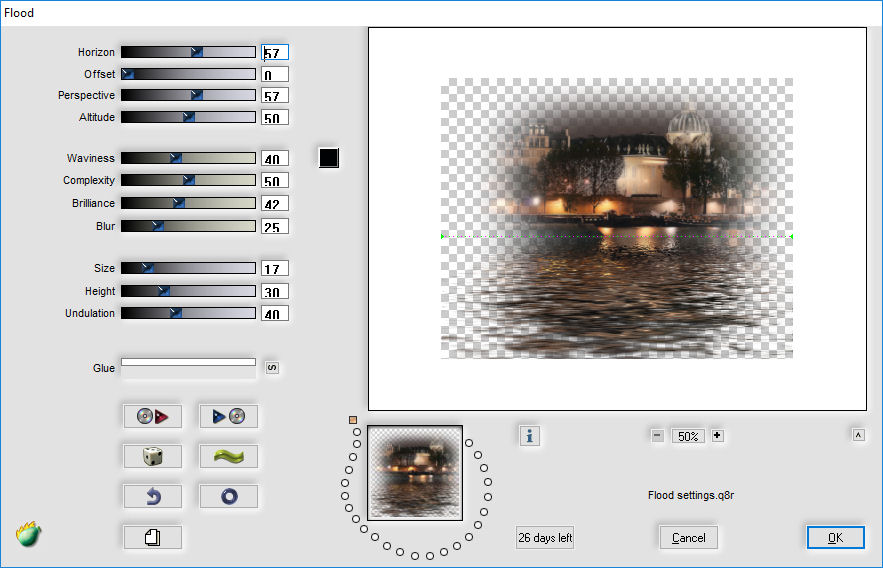Click the green wave button

(x=229, y=457)
